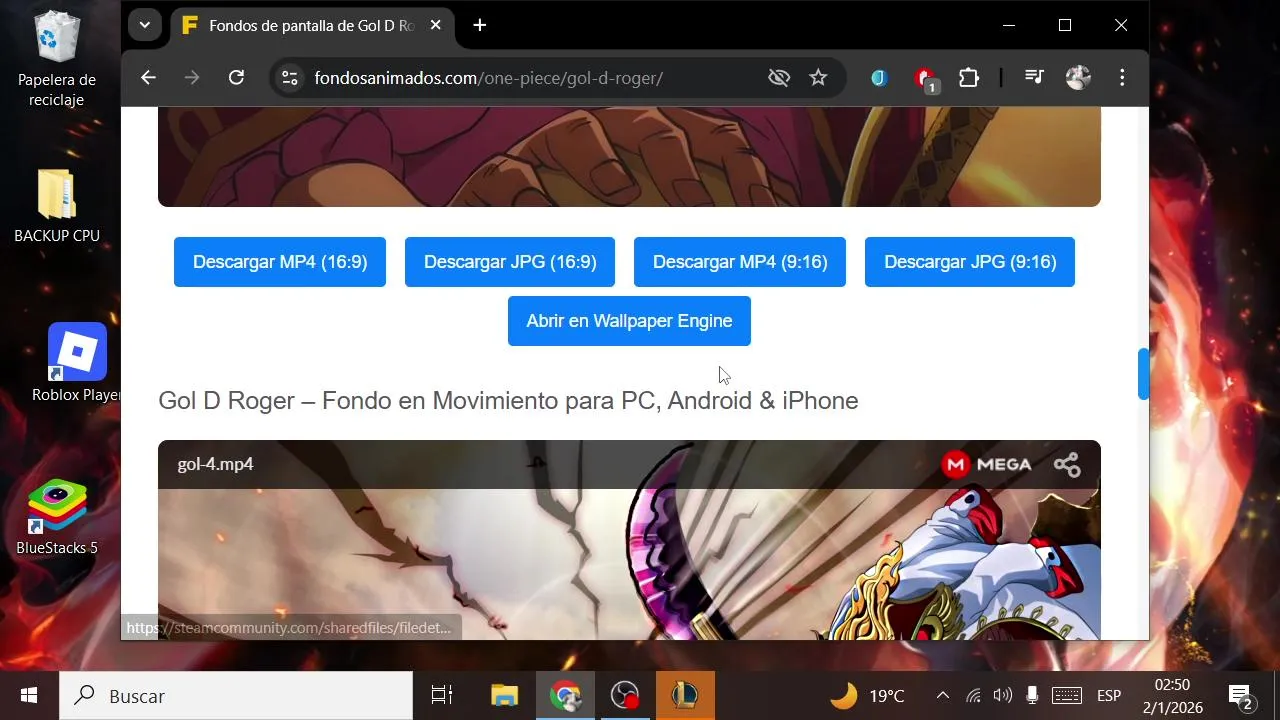This screenshot has width=1280, height=720.
Task: Open the Extensions puzzle piece menu
Action: point(969,78)
